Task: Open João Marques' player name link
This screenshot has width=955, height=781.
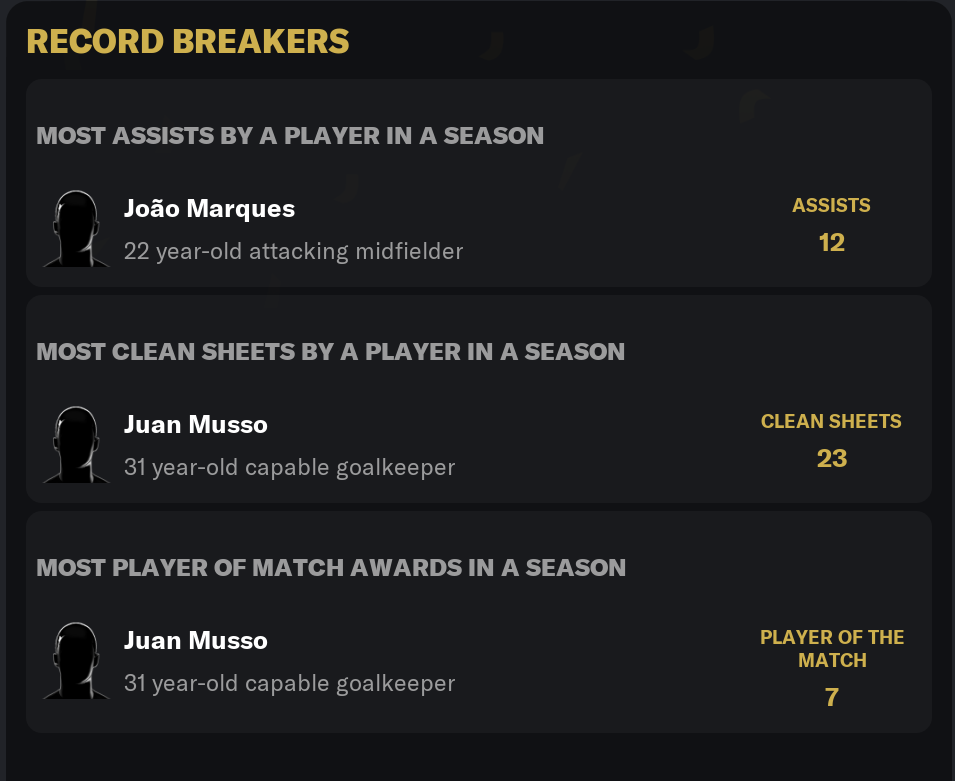Action: pos(209,208)
